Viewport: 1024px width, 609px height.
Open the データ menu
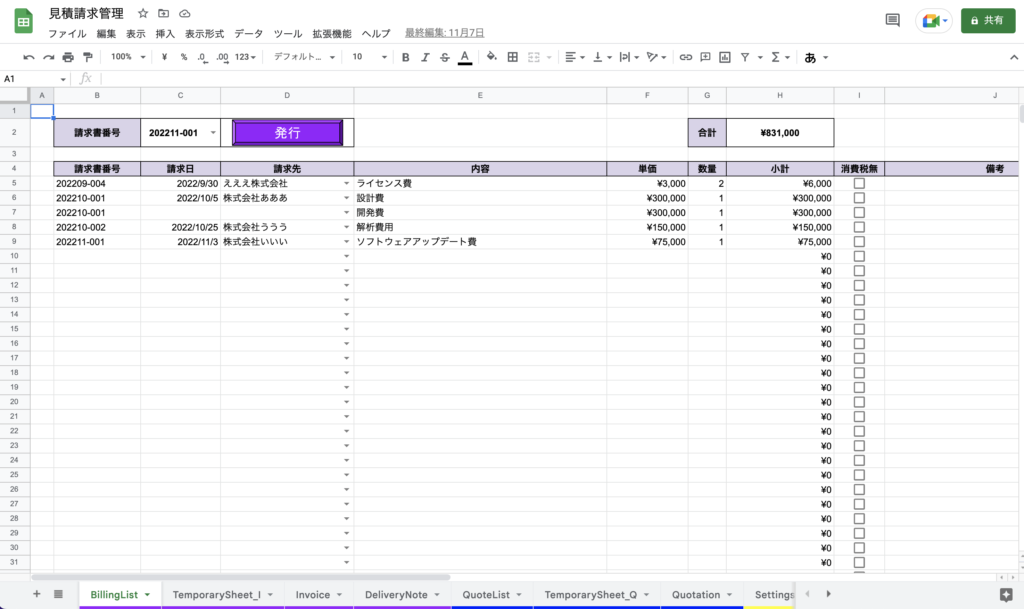pos(248,33)
